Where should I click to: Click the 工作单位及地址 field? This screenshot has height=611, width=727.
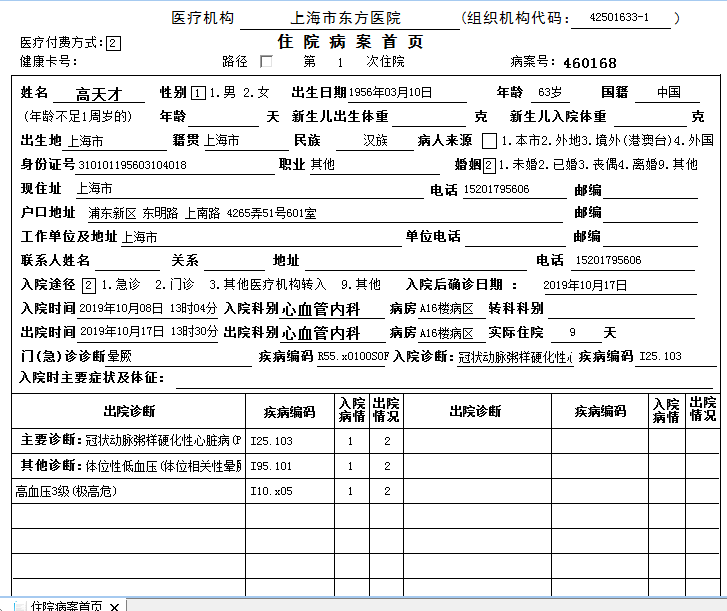261,238
